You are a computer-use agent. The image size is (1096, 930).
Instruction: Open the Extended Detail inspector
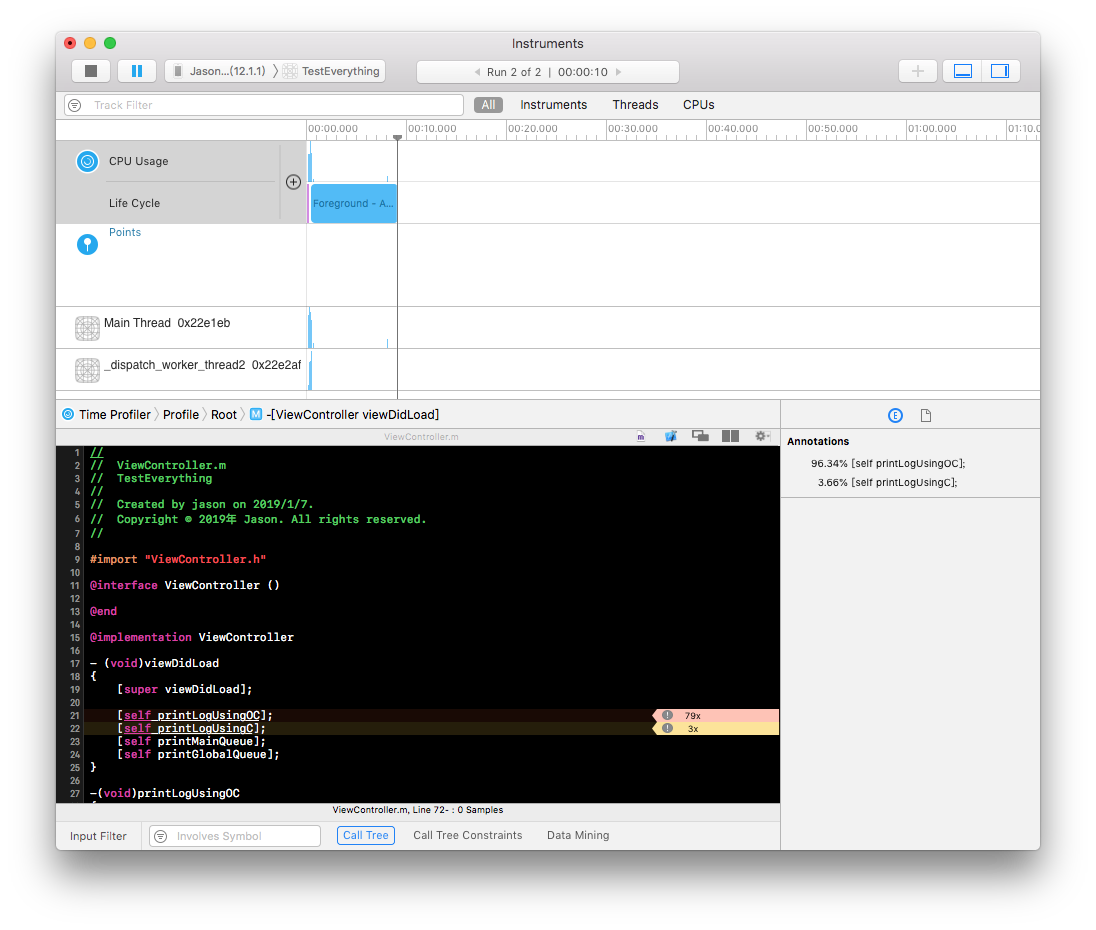(x=895, y=415)
